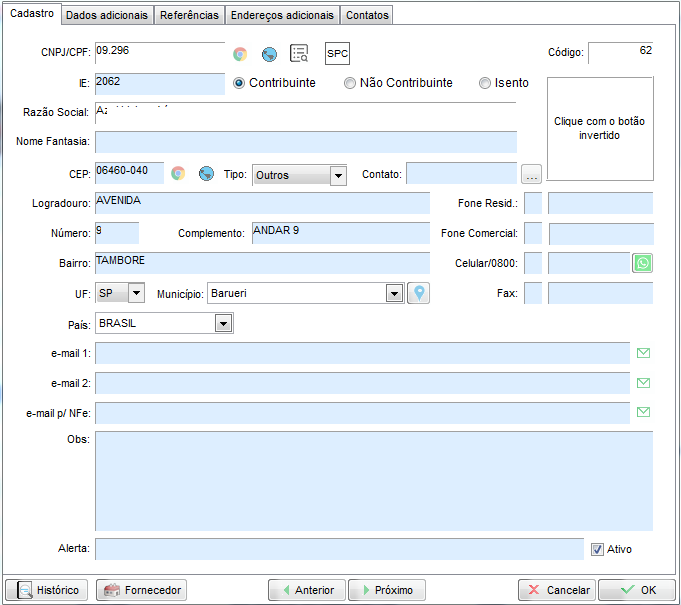Click the Fone Comercial number field
Image resolution: width=681 pixels, height=605 pixels.
(x=601, y=234)
